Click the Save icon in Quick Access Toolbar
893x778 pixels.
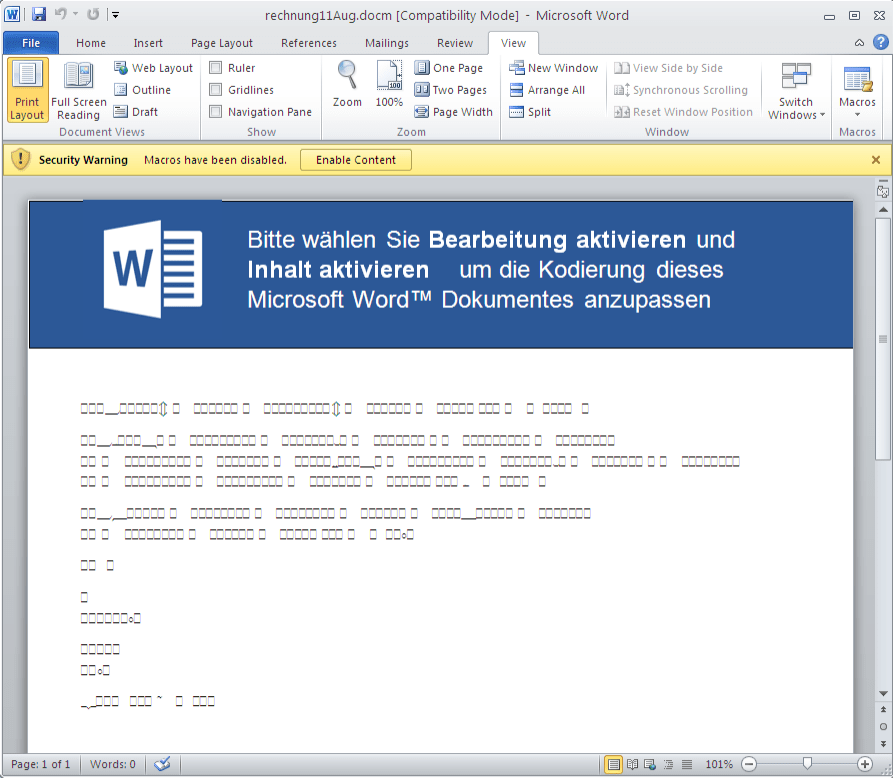[39, 14]
